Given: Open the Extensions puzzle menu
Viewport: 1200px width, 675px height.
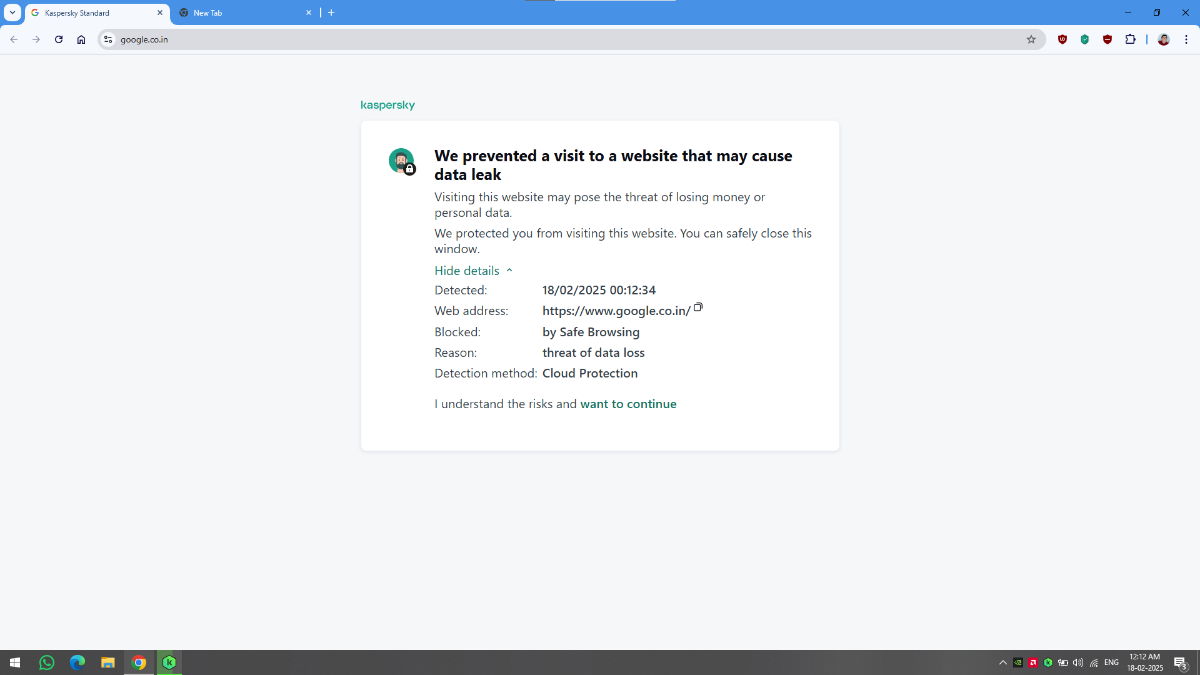Looking at the screenshot, I should point(1130,39).
